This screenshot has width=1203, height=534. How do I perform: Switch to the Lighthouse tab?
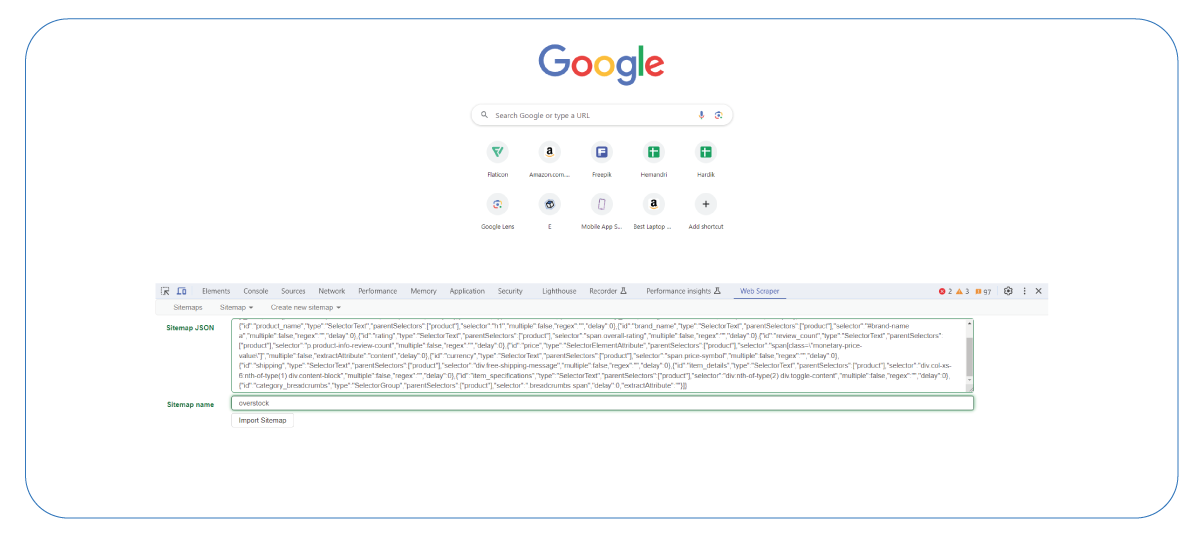559,291
